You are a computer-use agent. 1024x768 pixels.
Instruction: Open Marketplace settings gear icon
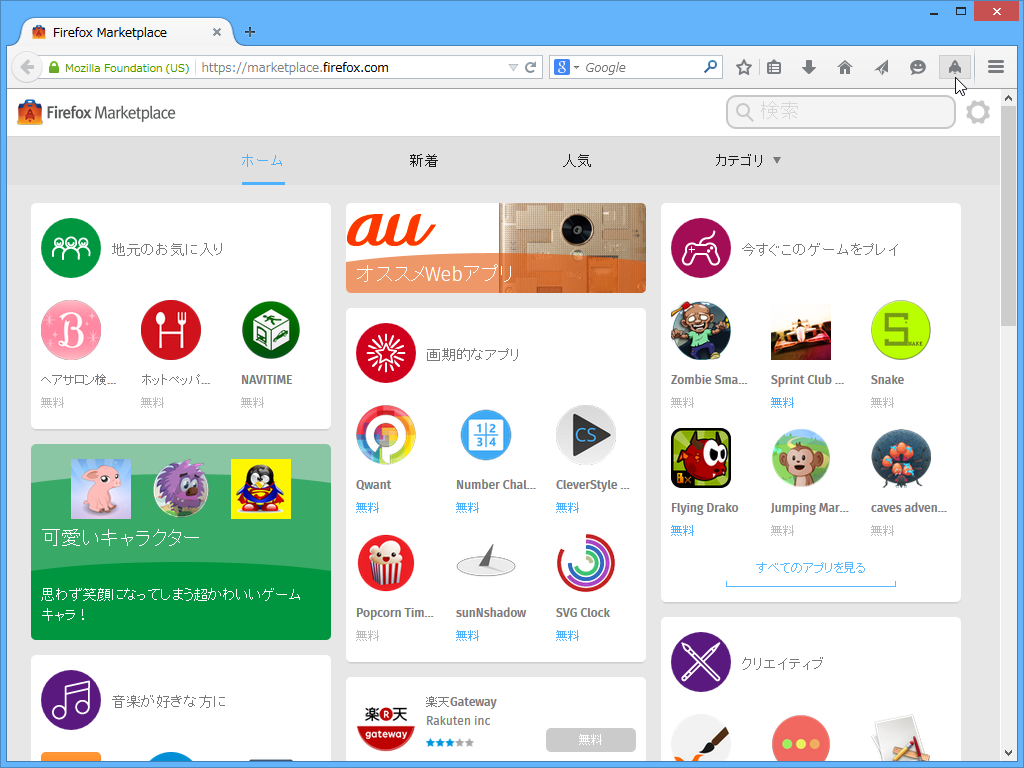[977, 112]
